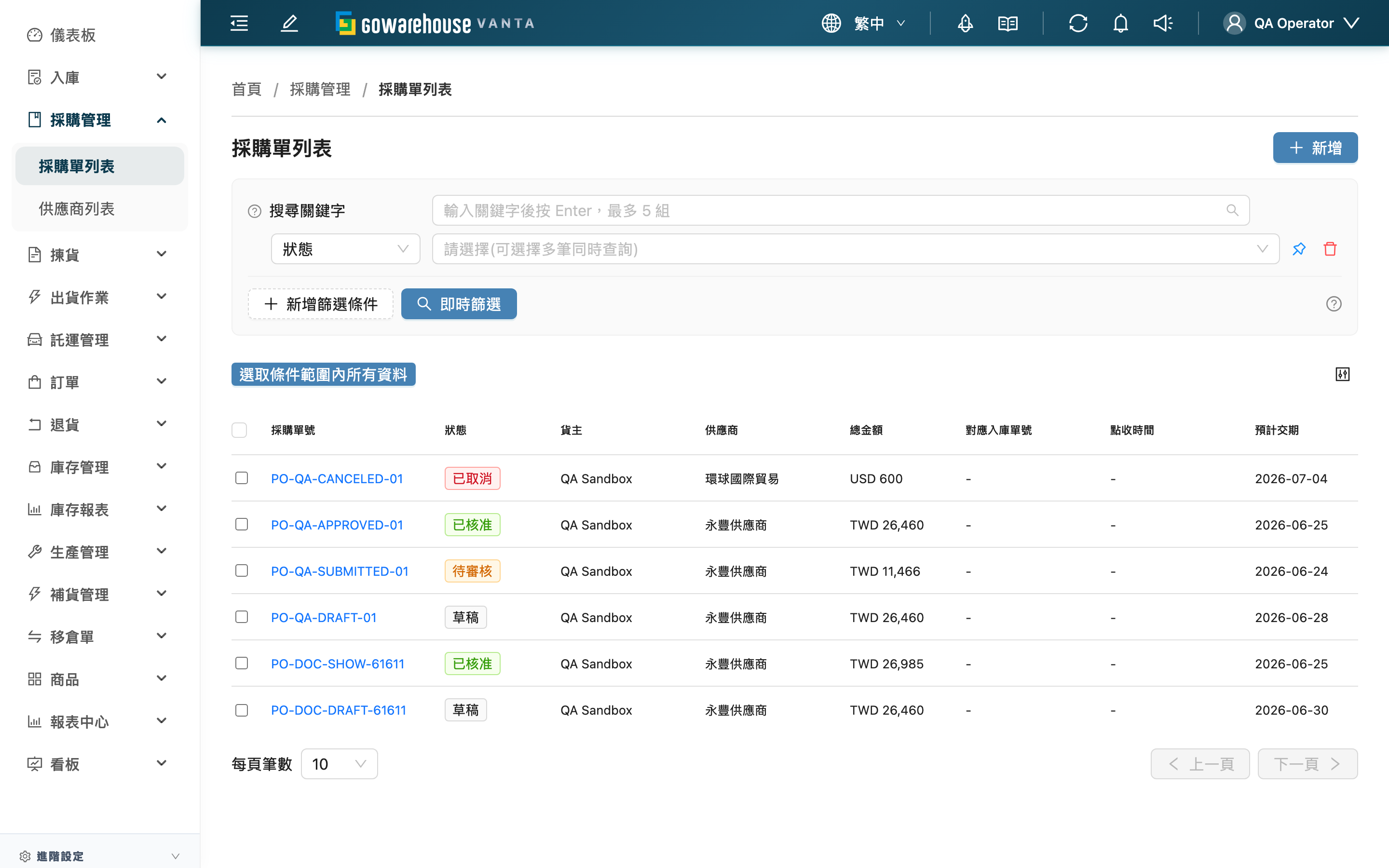The height and width of the screenshot is (868, 1389).
Task: Check the PO-QA-DRAFT-01 row checkbox
Action: pyautogui.click(x=242, y=617)
